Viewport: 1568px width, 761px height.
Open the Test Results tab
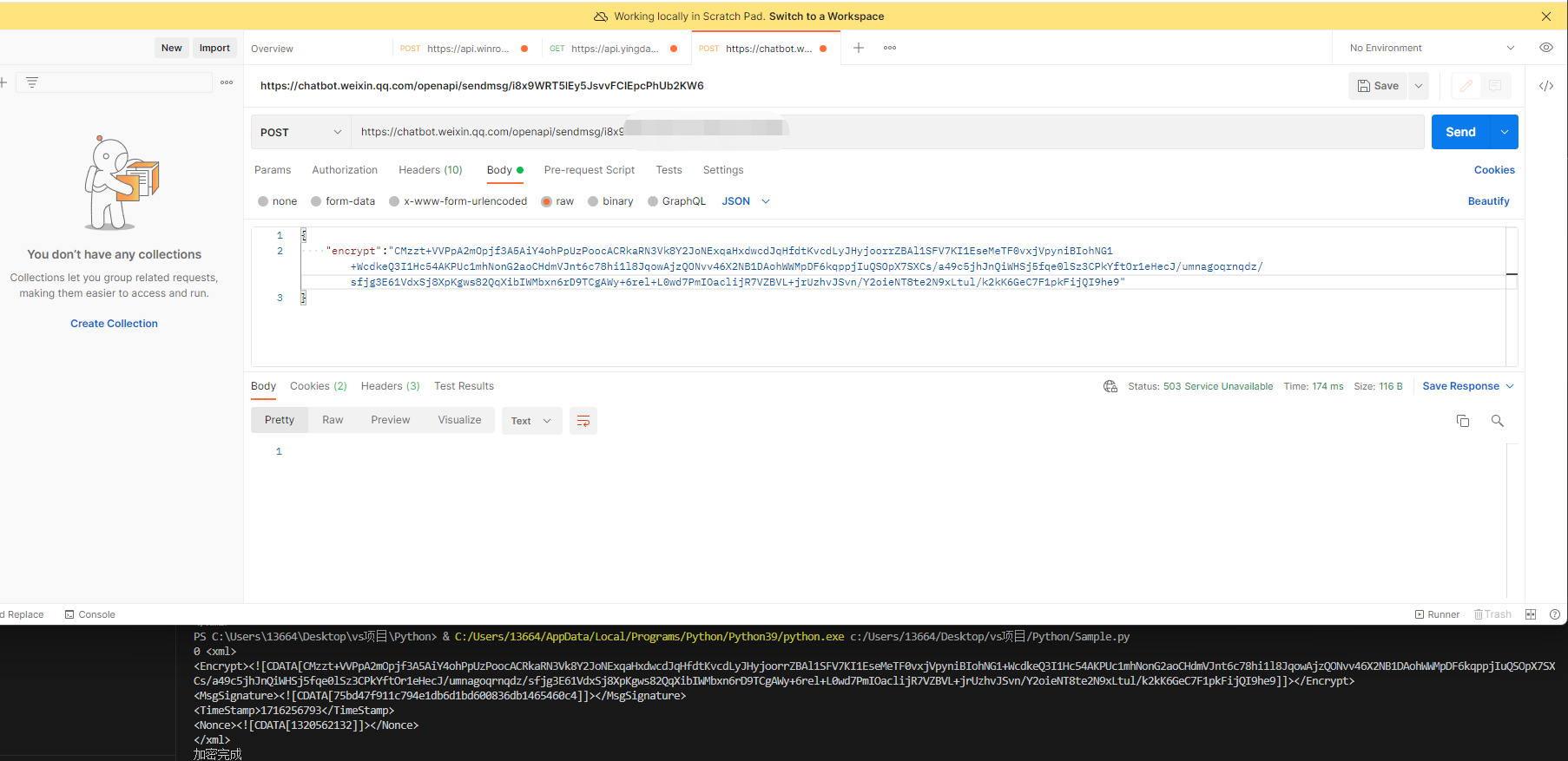(x=464, y=386)
